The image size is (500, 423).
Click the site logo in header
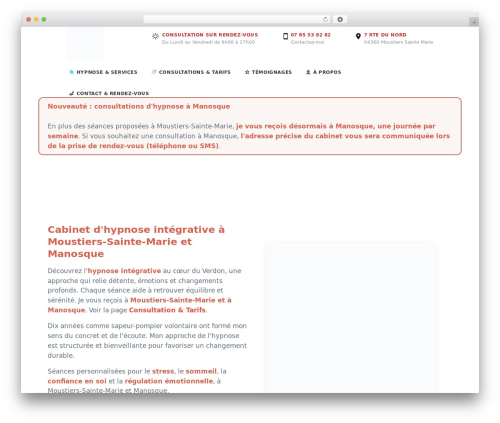[x=85, y=44]
